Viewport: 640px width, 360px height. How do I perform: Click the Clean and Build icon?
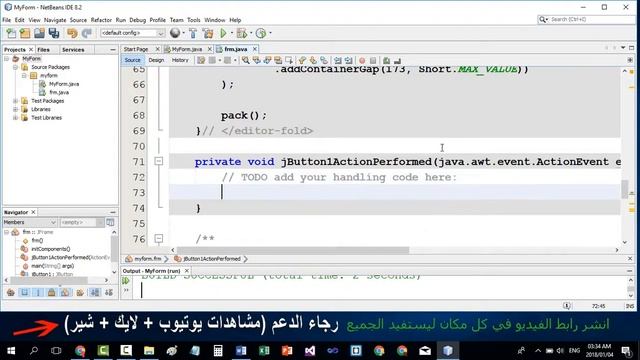point(208,33)
